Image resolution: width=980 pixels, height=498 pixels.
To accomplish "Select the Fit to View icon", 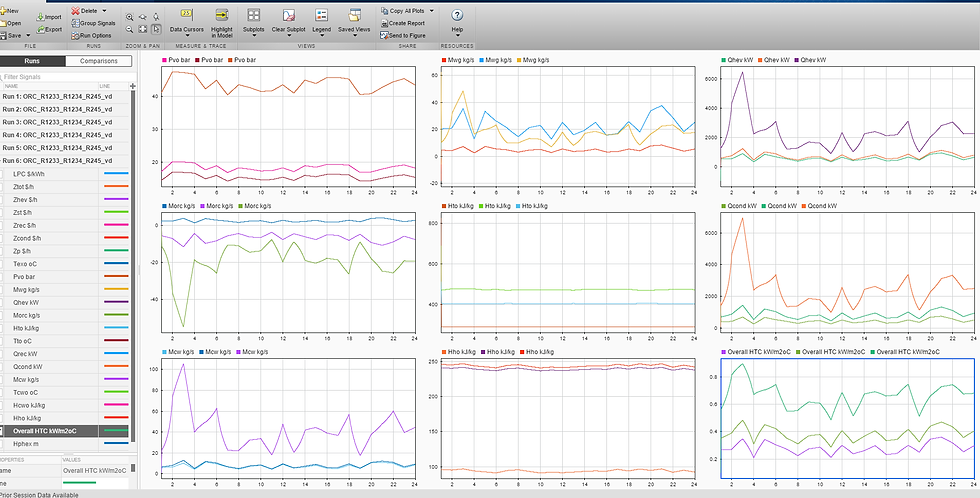I will 142,29.
